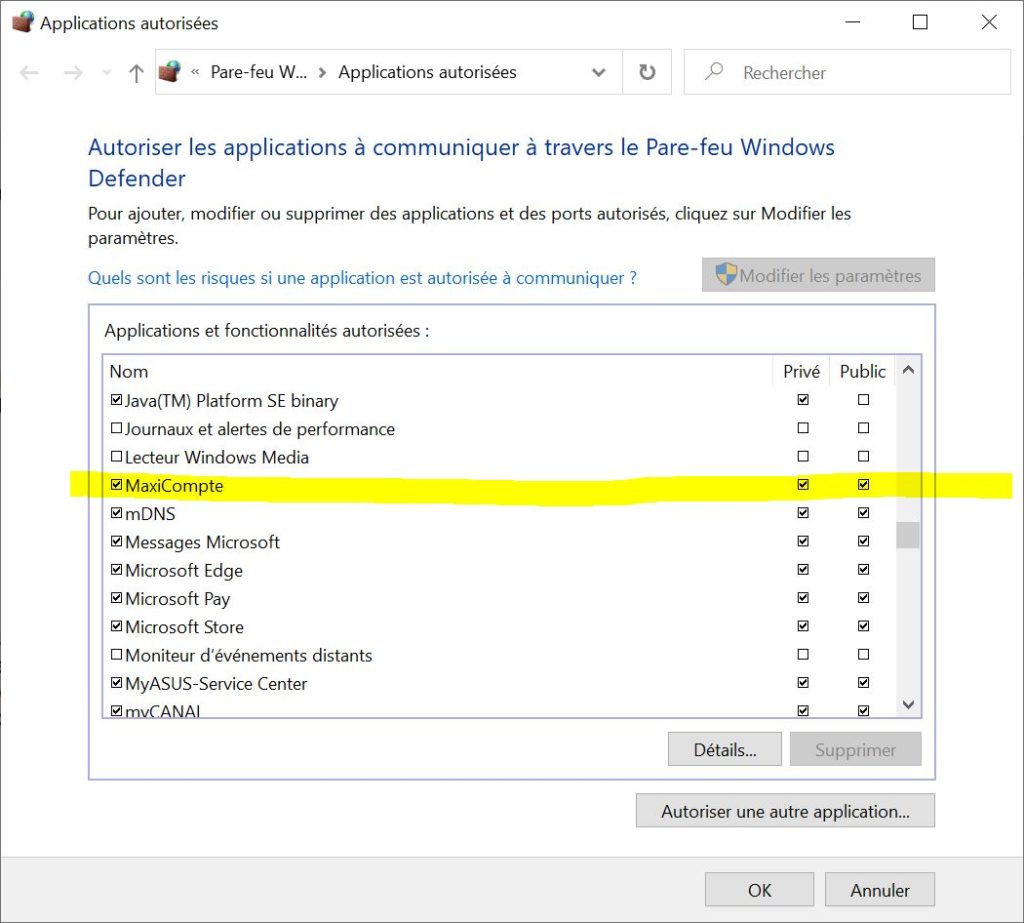Toggle the Java(TM) Platform SE binary name checkbox
1024x923 pixels.
coord(116,400)
